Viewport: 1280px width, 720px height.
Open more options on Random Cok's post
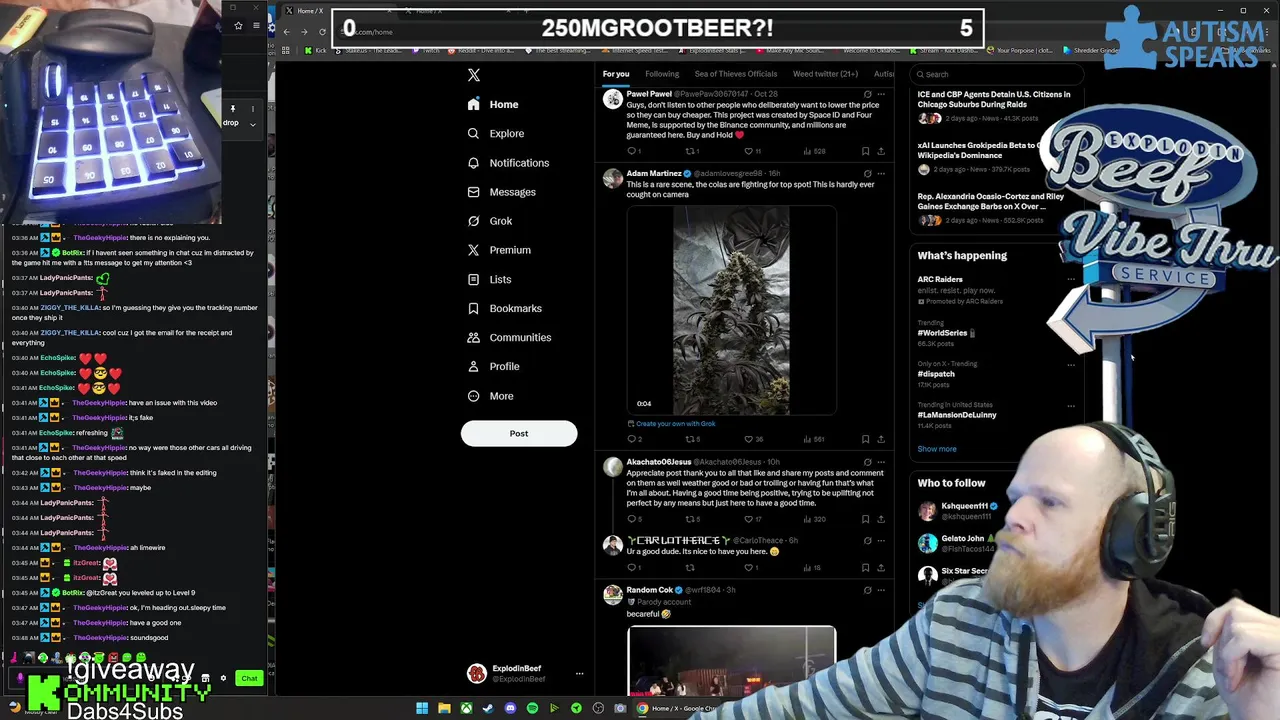[x=881, y=590]
